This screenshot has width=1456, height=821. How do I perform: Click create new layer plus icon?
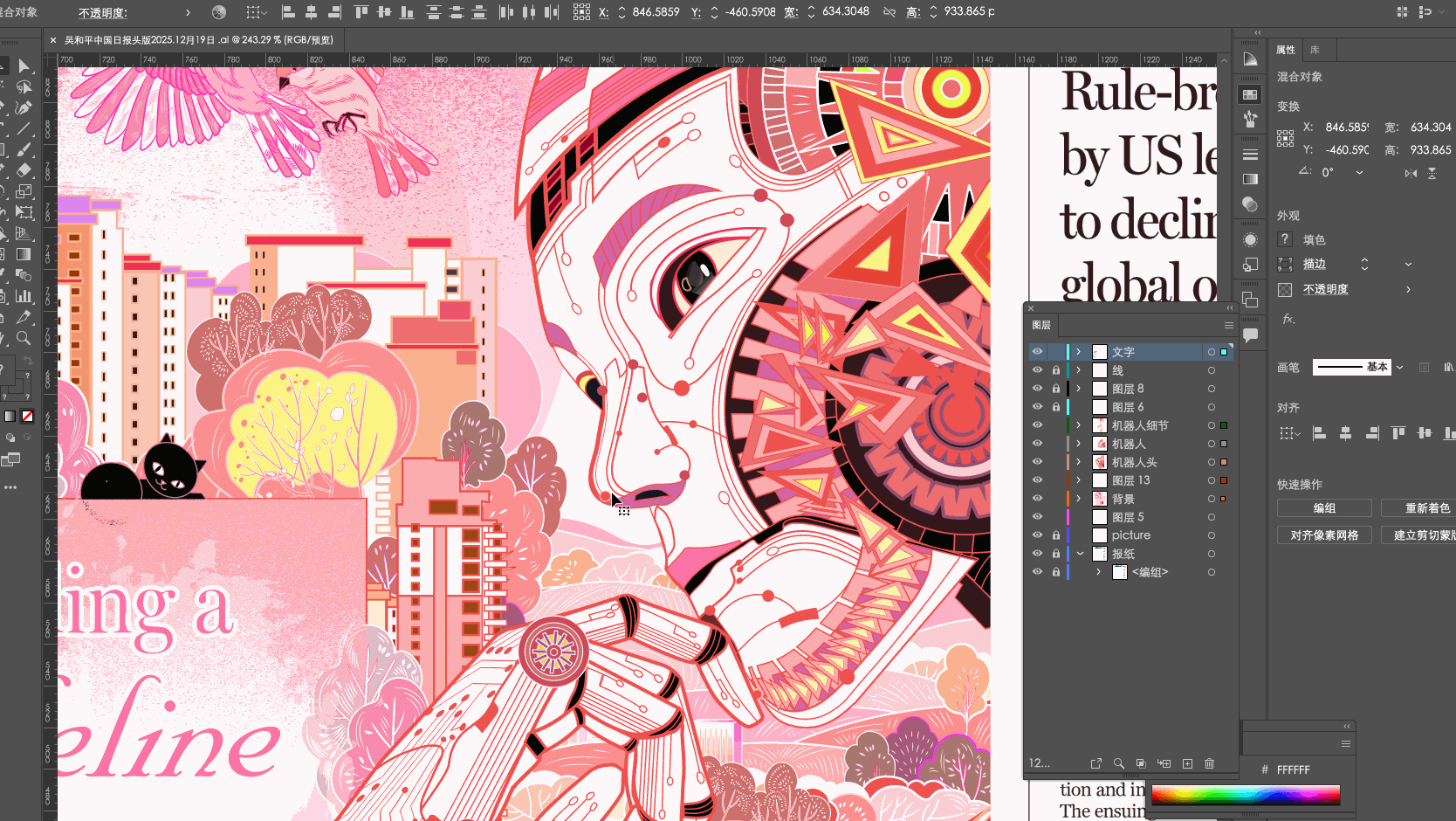pyautogui.click(x=1187, y=763)
